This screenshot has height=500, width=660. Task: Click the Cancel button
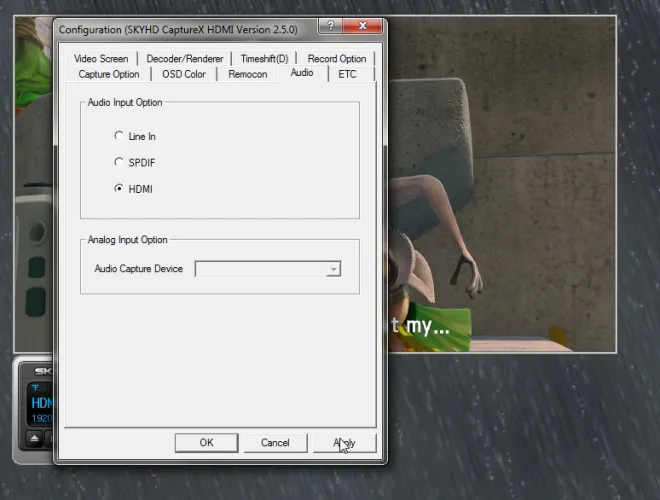[x=275, y=443]
